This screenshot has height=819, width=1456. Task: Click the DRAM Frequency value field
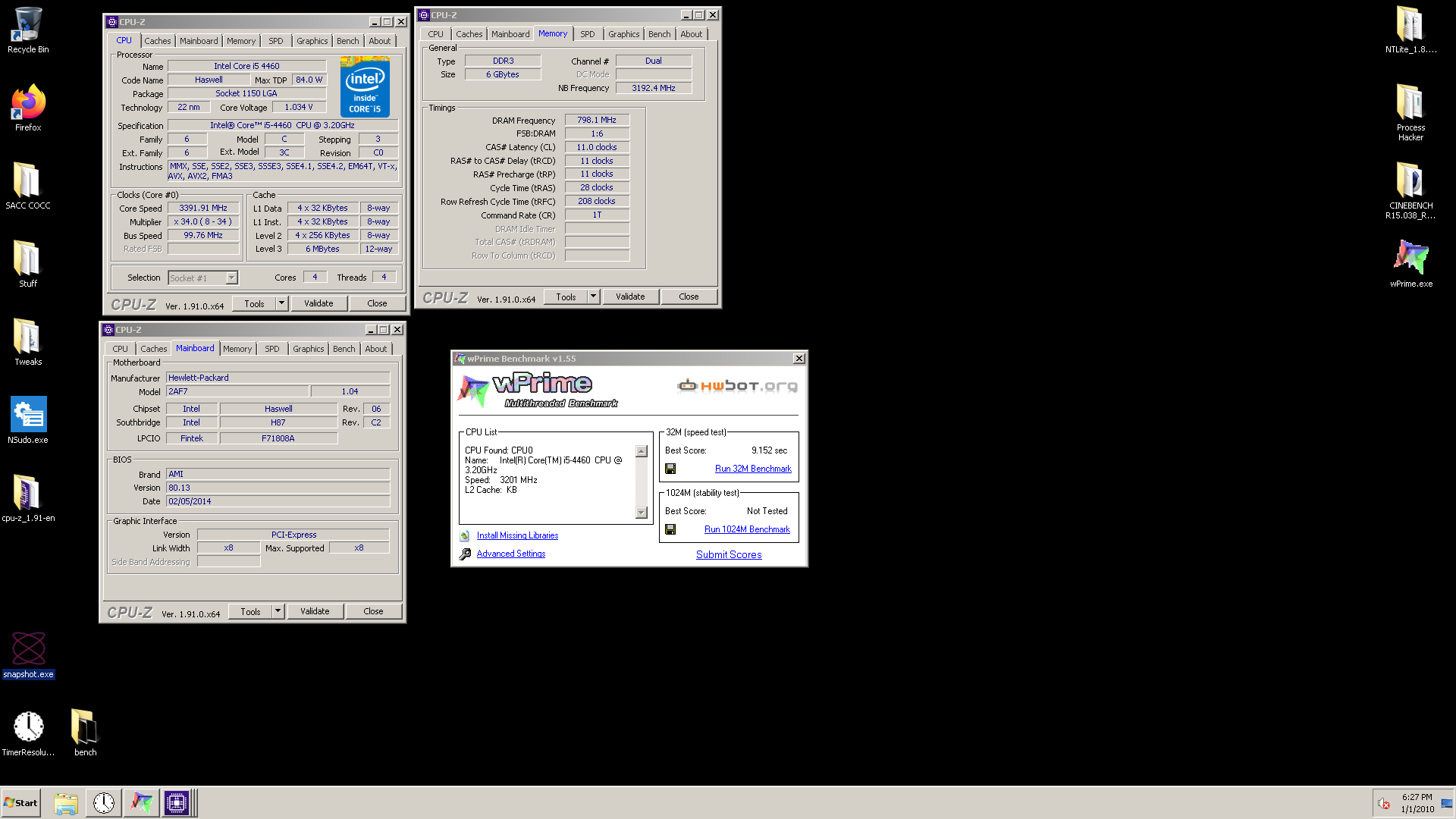[597, 120]
